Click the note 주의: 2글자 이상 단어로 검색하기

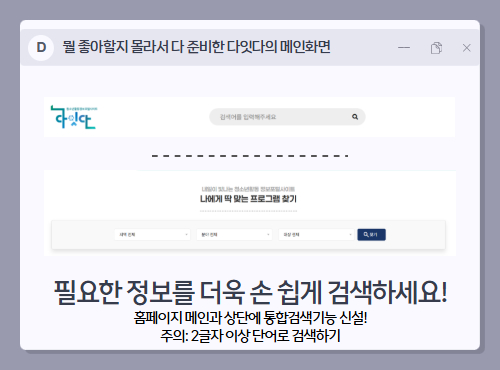coord(250,336)
